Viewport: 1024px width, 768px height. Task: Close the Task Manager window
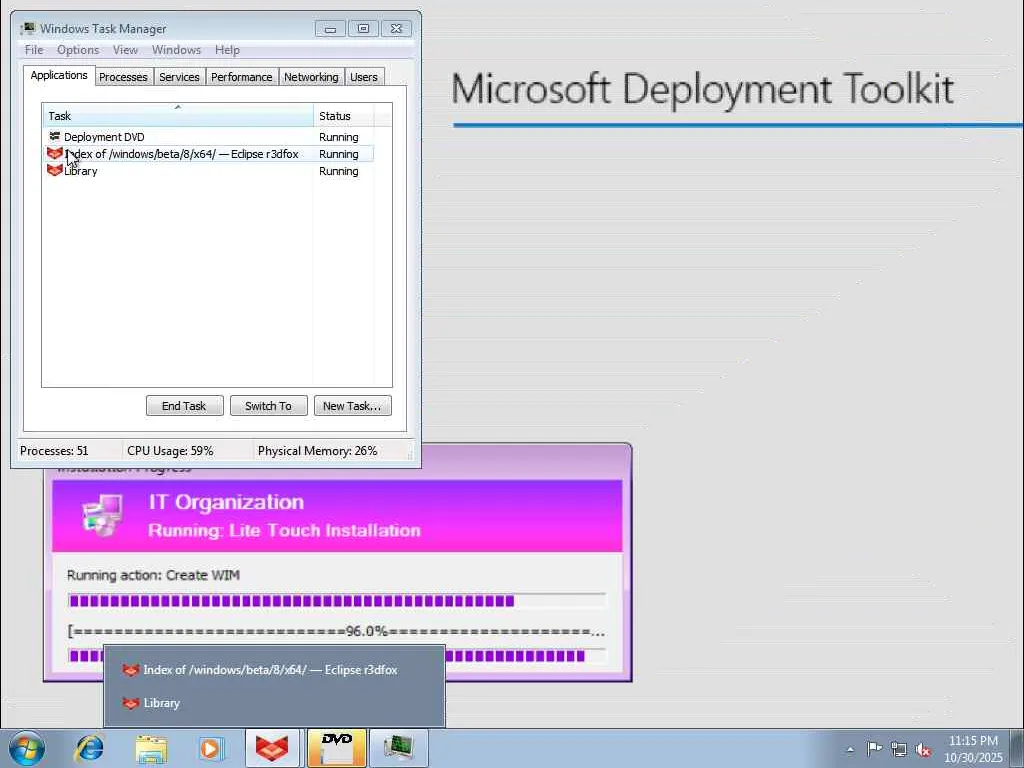pyautogui.click(x=396, y=29)
